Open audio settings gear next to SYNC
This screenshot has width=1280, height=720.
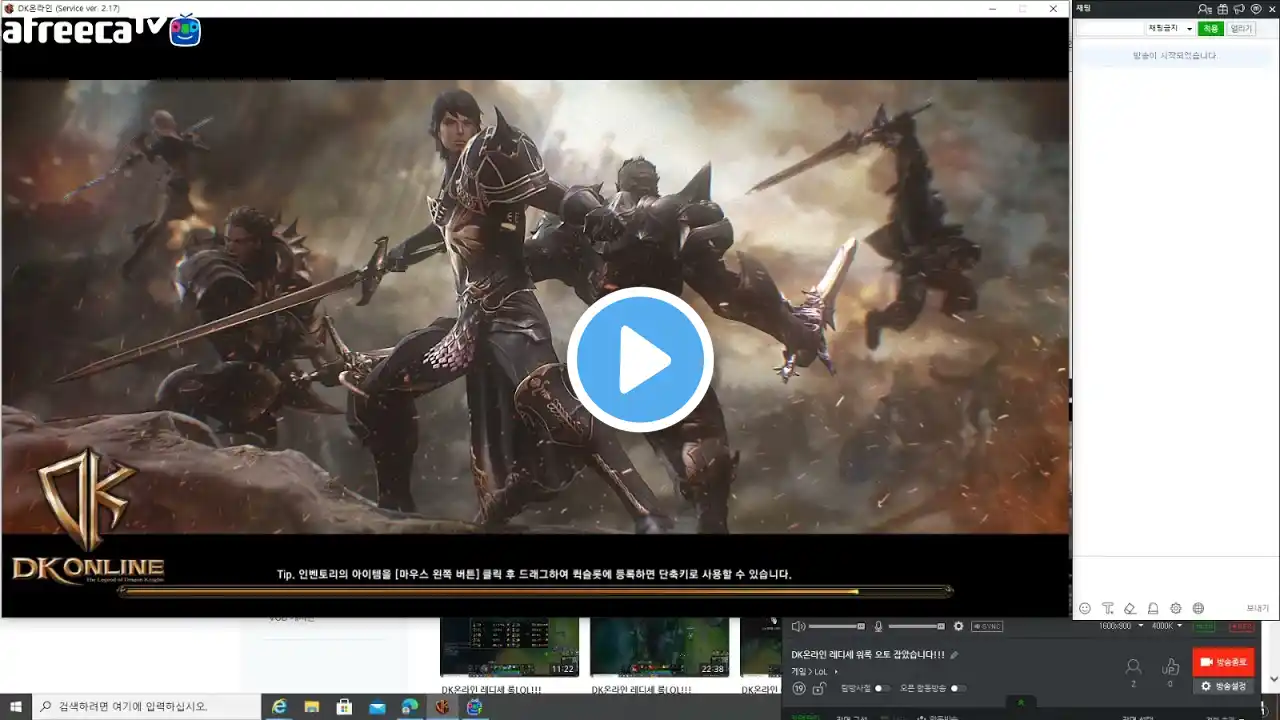click(958, 626)
